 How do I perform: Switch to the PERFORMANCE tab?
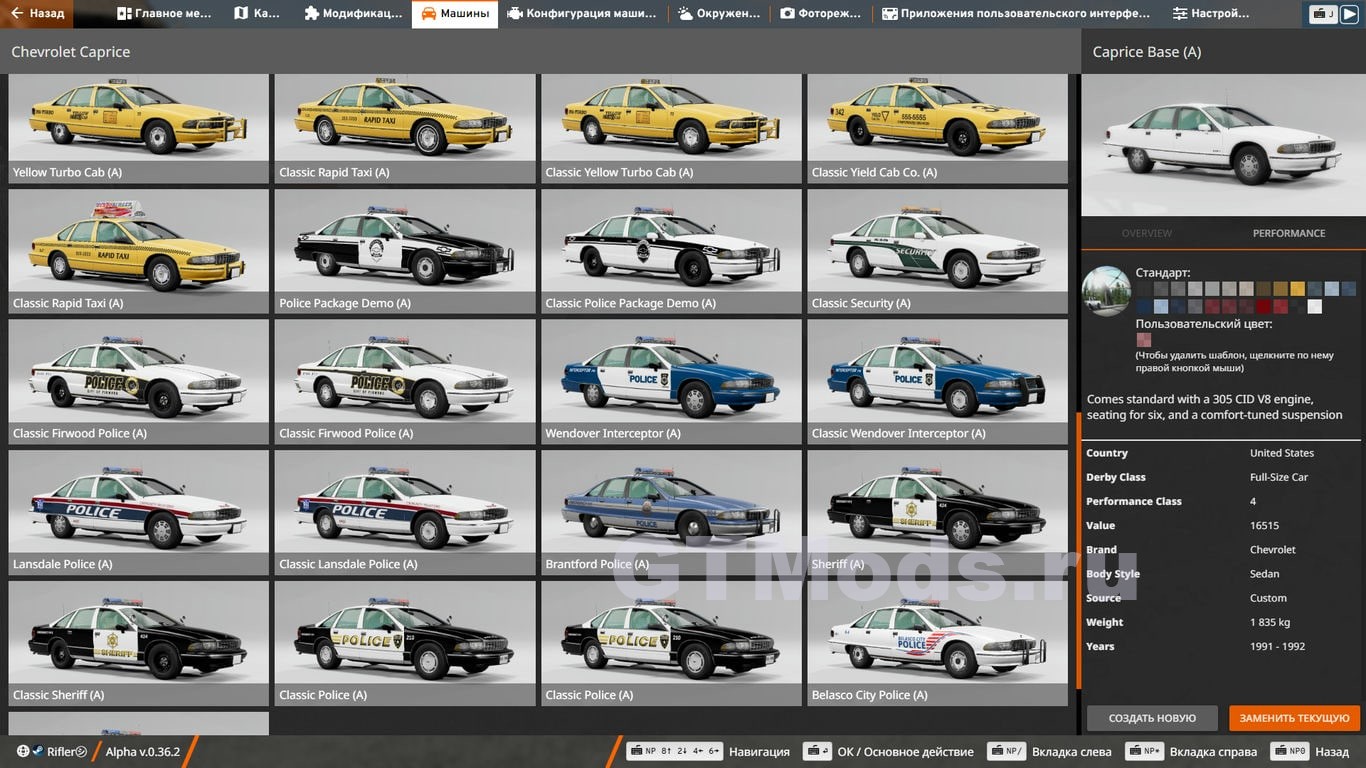click(x=1289, y=233)
